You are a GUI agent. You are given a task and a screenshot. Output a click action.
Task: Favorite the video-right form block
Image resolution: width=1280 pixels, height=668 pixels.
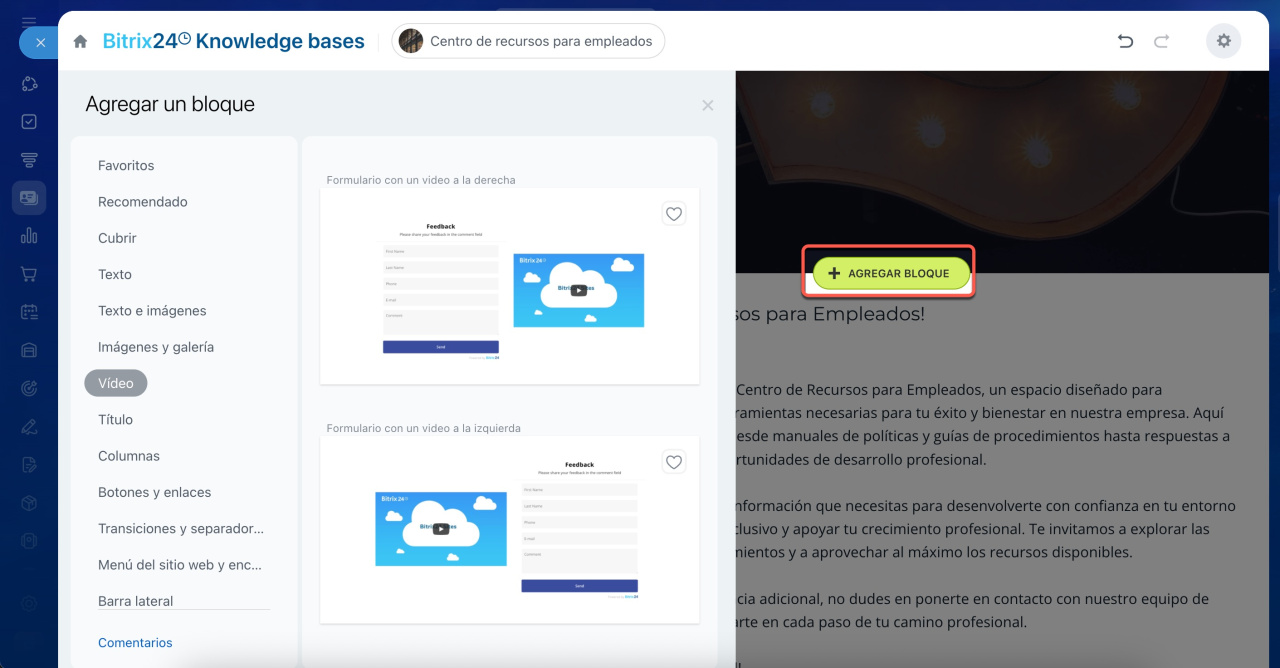[x=674, y=214]
